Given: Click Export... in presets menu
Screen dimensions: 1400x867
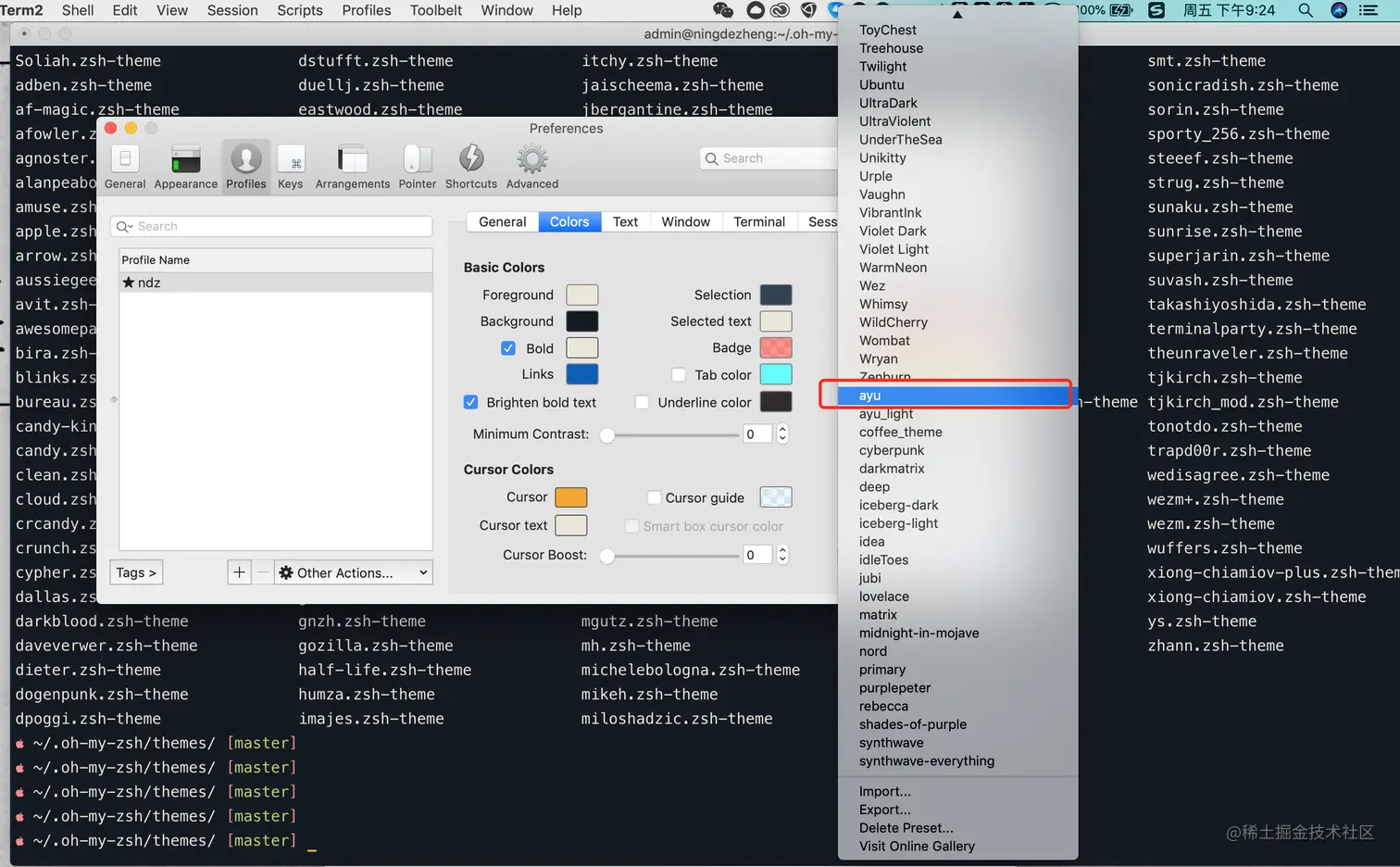Looking at the screenshot, I should pyautogui.click(x=957, y=810).
